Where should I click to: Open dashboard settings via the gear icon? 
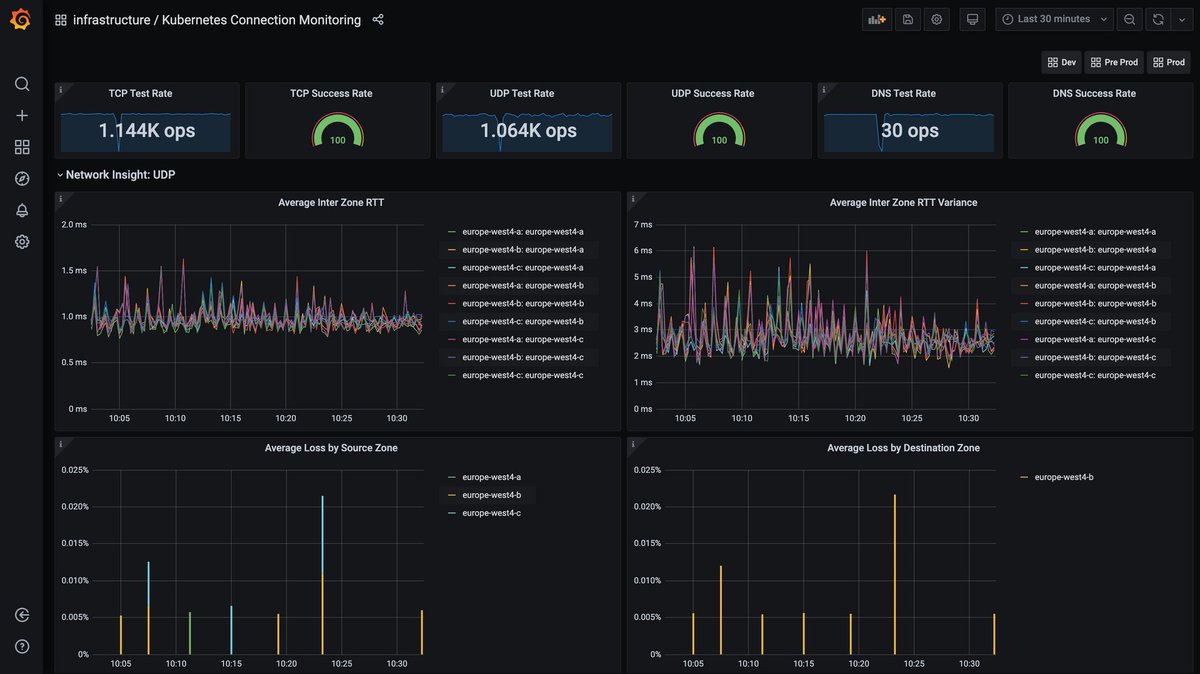[937, 19]
